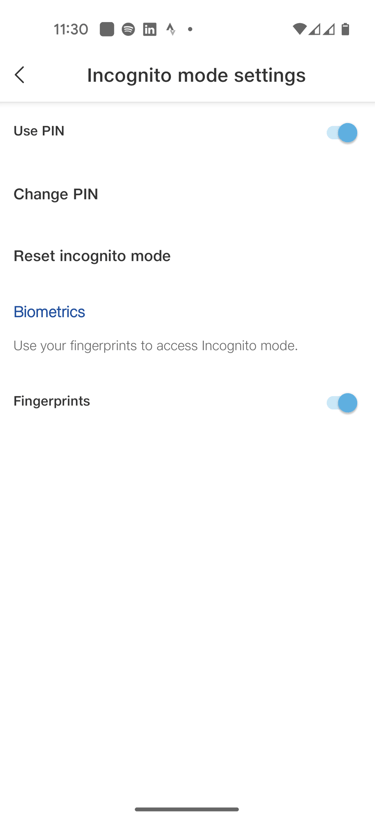Tap the gray square notification icon
Screen dimensions: 375x821
click(107, 29)
